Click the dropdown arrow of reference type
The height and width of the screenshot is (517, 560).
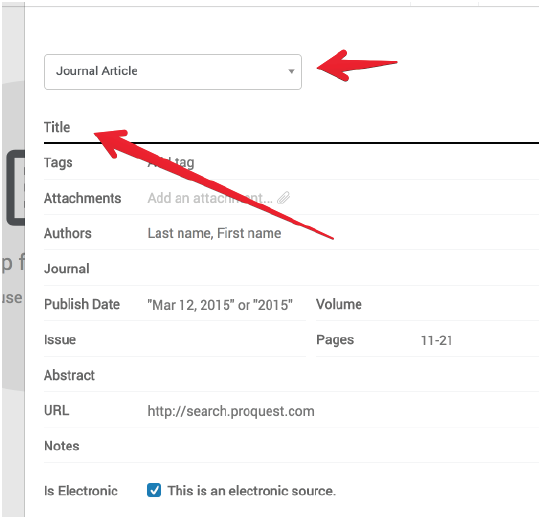point(291,71)
